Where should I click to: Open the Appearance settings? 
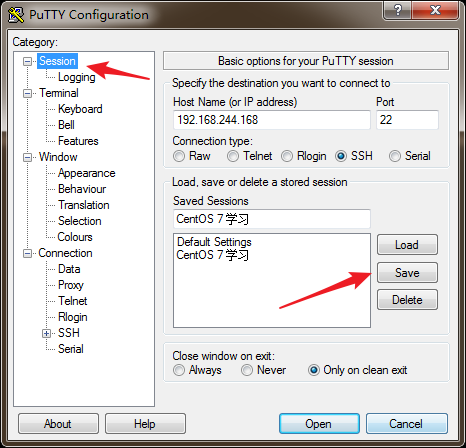[x=87, y=173]
